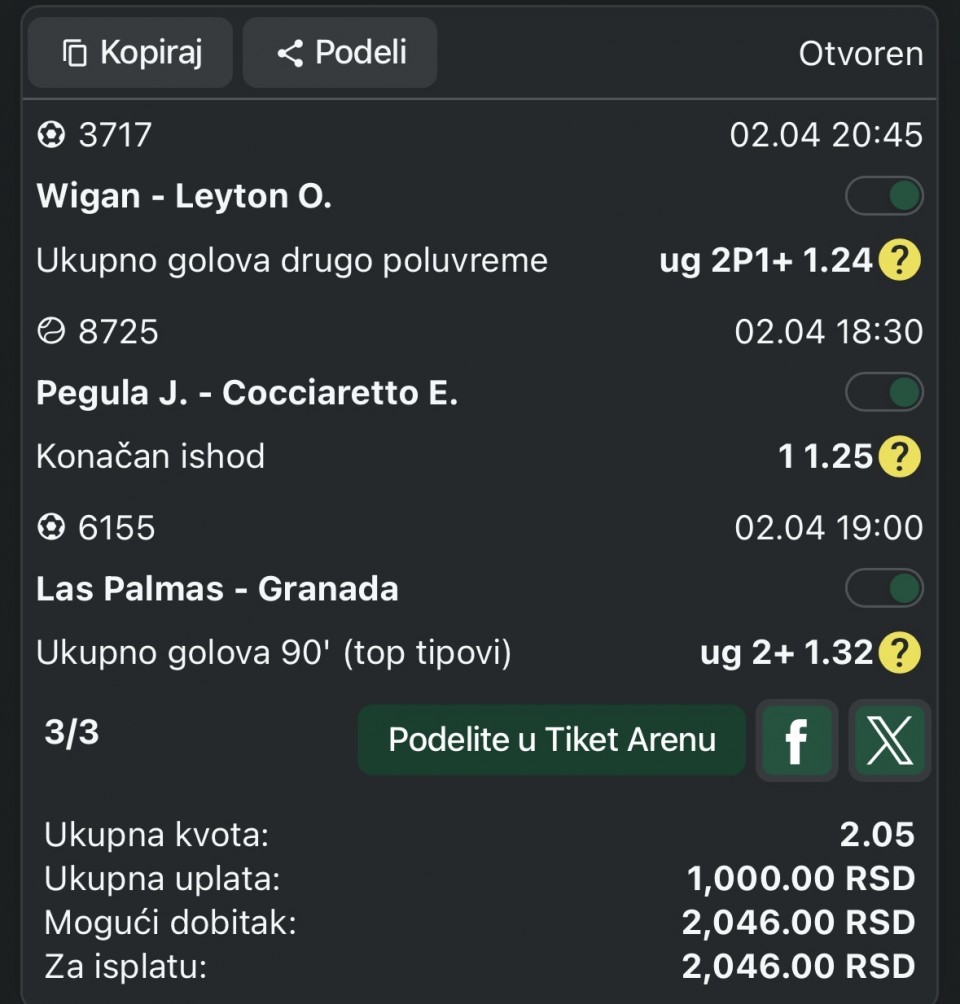
Task: Click the Otvoren ticket status label
Action: tap(860, 54)
